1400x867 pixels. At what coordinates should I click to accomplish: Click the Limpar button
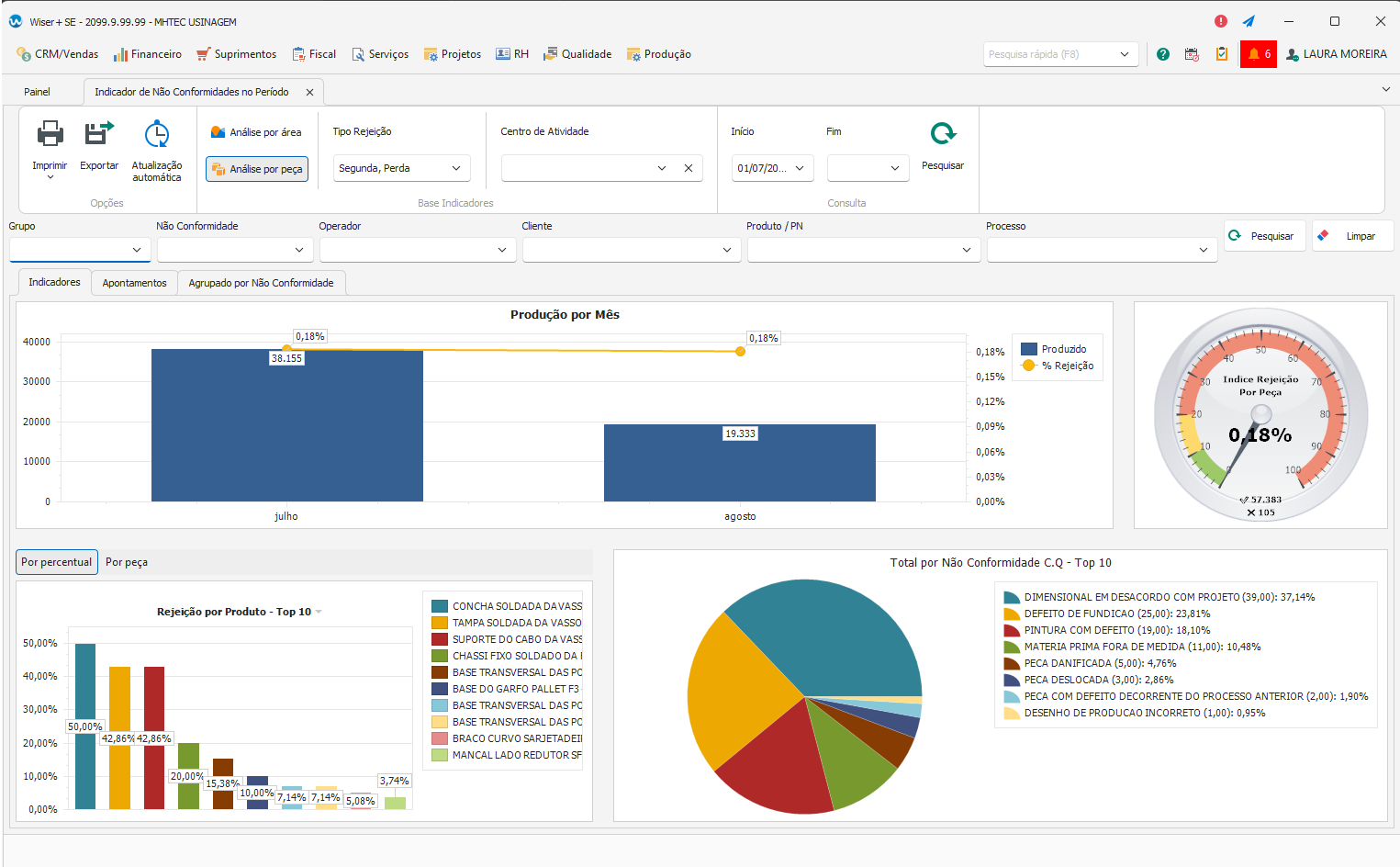point(1352,236)
